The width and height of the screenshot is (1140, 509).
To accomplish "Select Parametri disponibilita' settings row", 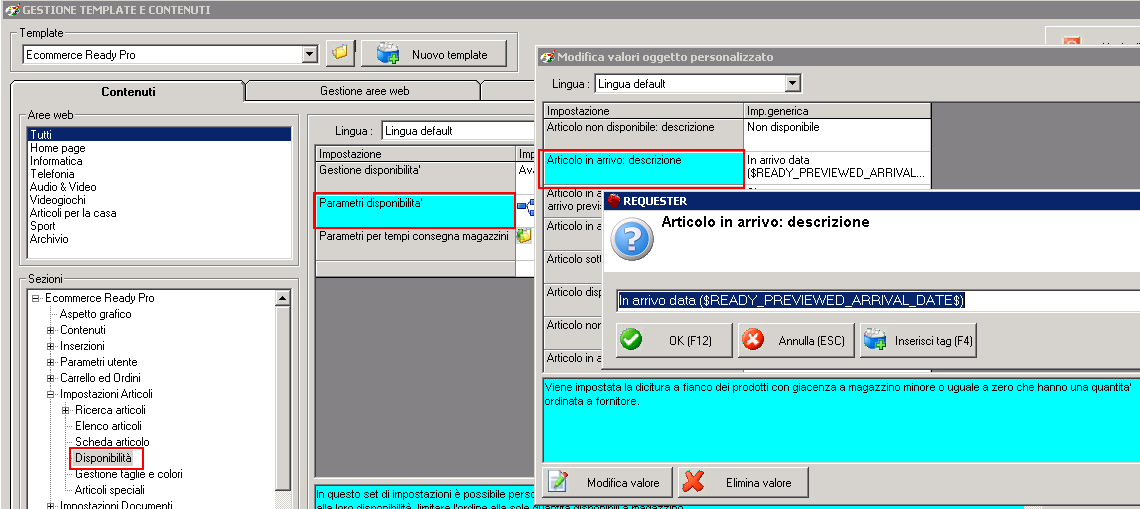I will [x=416, y=210].
